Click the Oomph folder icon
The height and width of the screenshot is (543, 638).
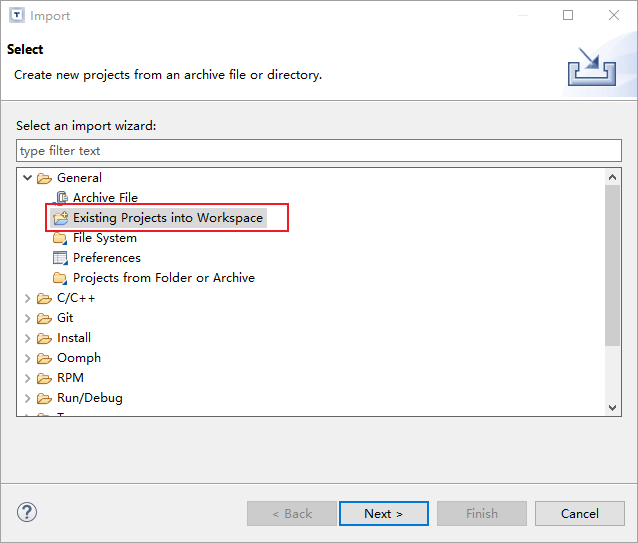44,358
